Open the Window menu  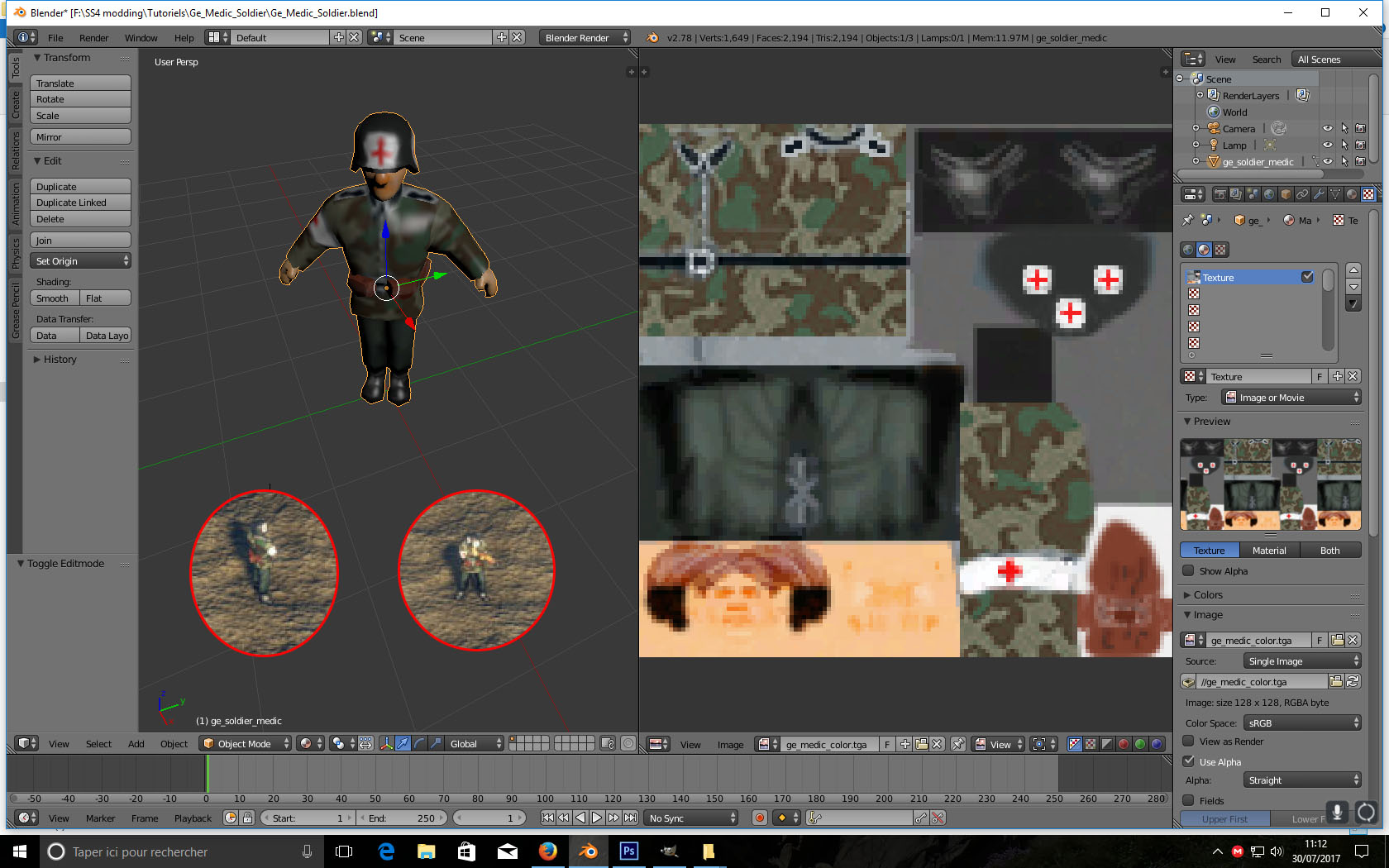[x=141, y=37]
